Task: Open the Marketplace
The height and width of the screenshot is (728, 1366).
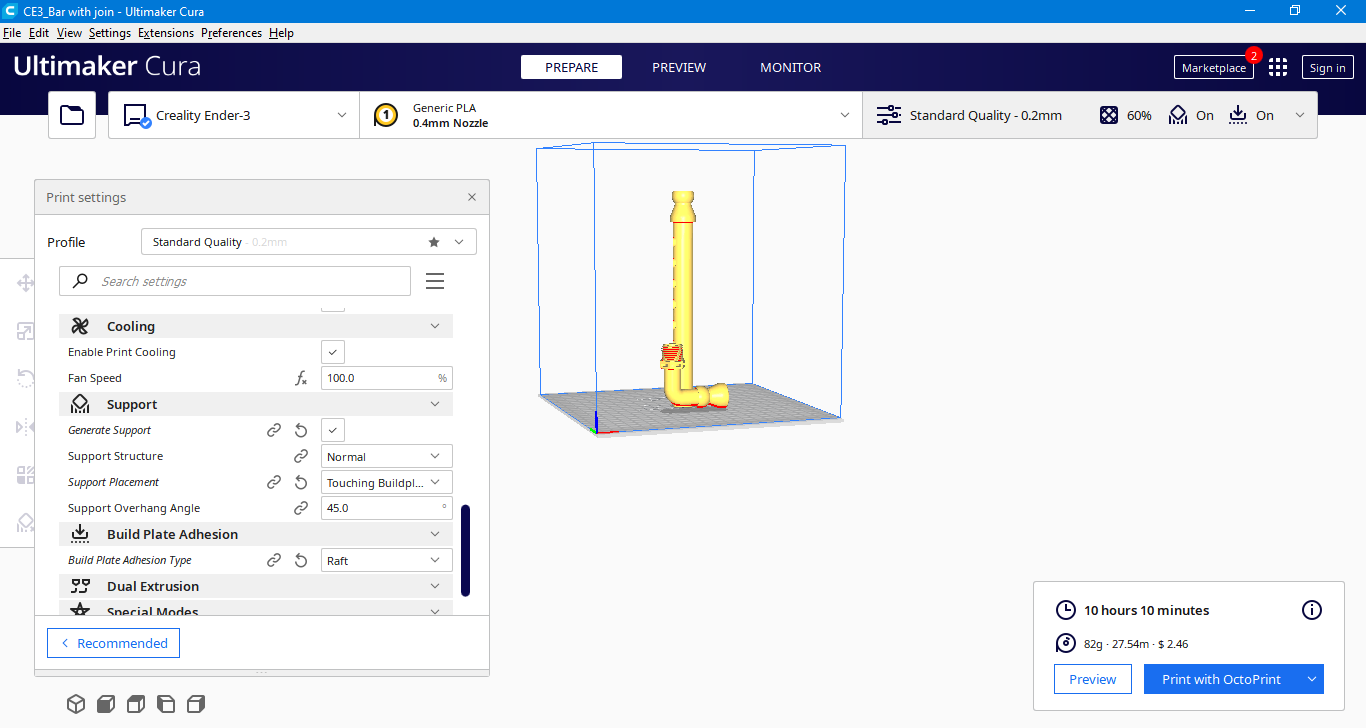Action: [x=1214, y=67]
